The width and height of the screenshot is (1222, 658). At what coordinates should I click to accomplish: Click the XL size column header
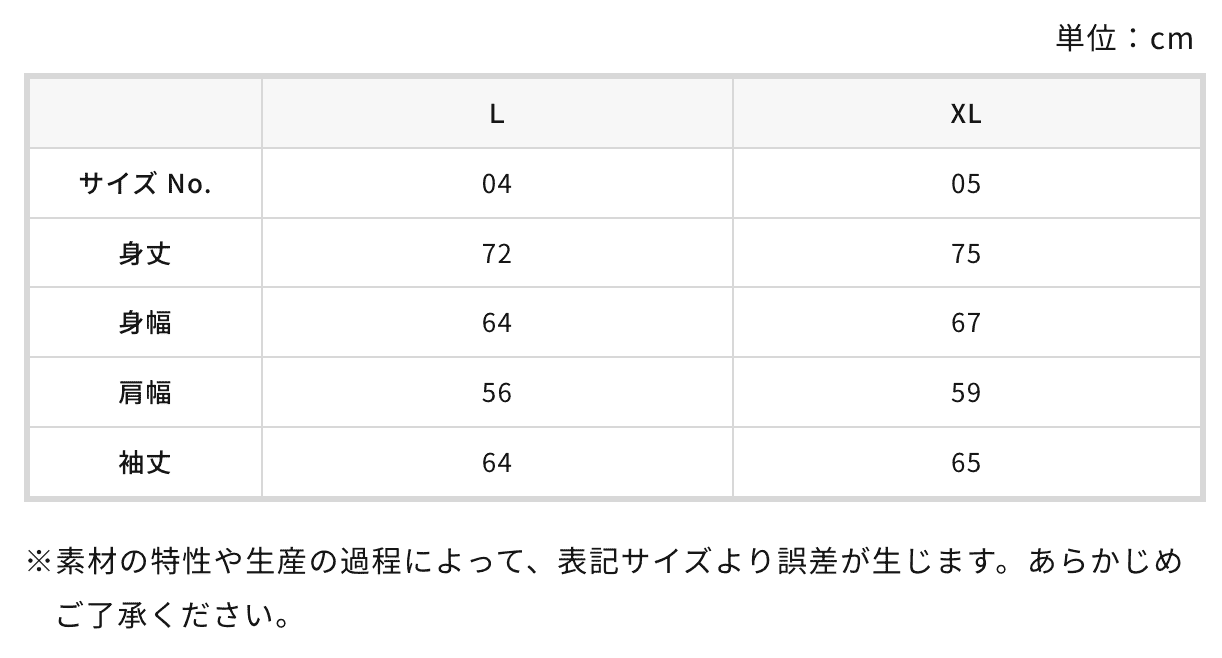pos(966,114)
